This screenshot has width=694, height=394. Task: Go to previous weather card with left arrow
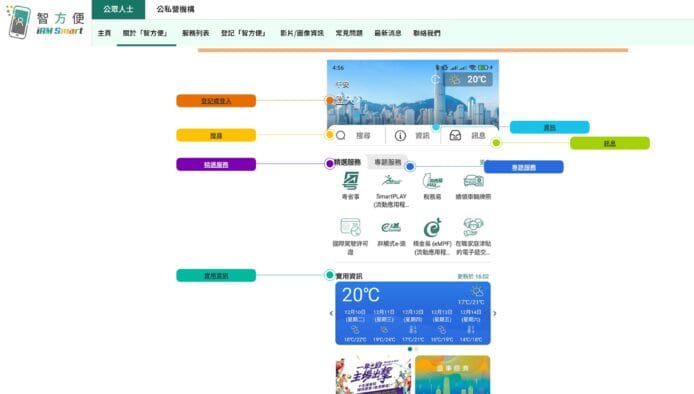click(331, 313)
